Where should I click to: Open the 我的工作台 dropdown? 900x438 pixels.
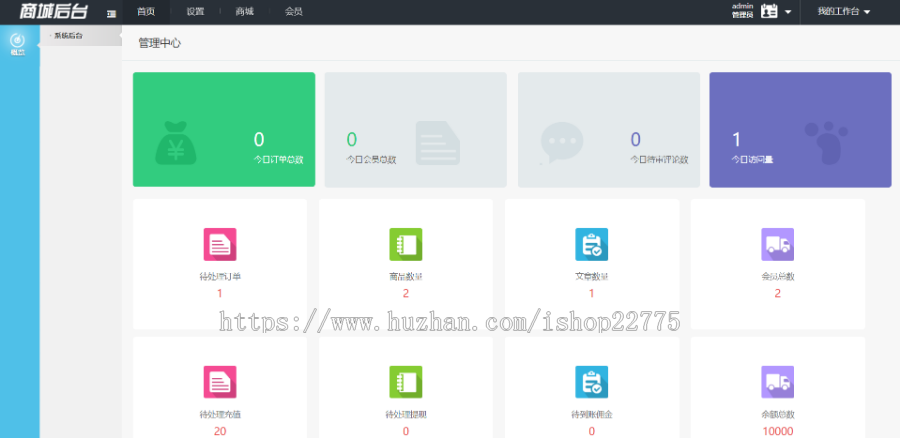pos(844,12)
